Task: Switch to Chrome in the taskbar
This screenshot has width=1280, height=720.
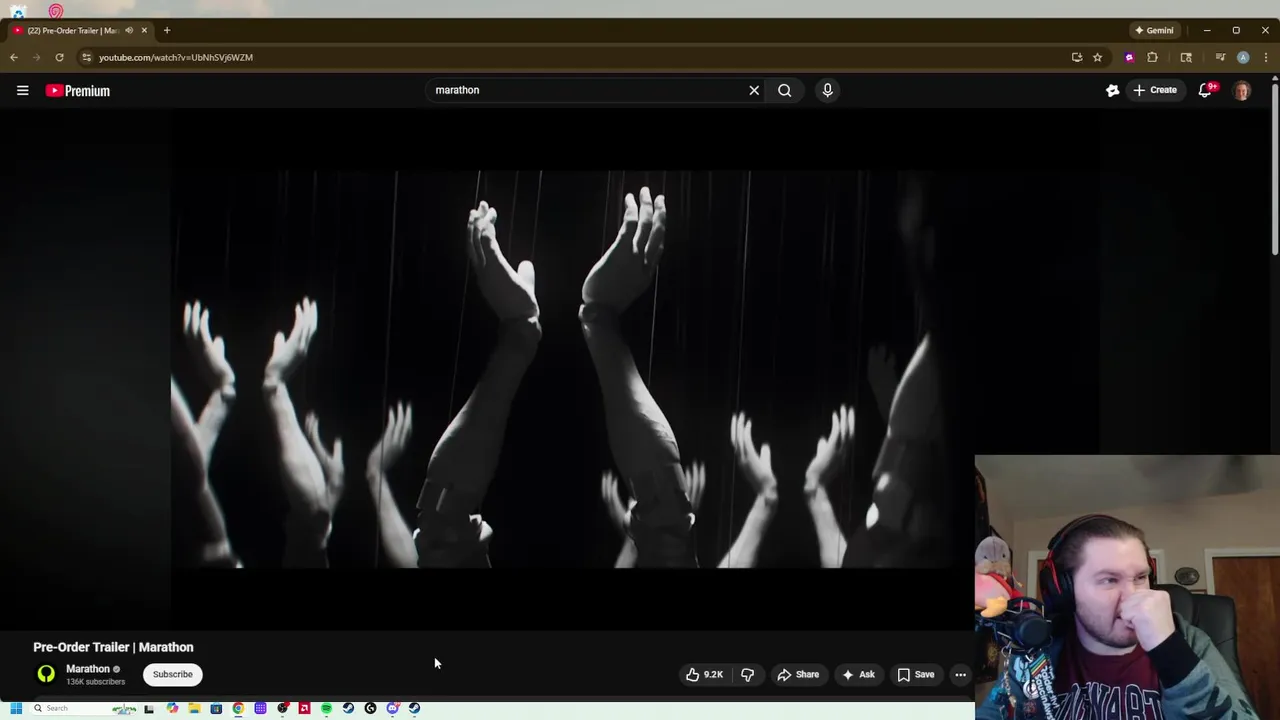Action: click(x=238, y=708)
